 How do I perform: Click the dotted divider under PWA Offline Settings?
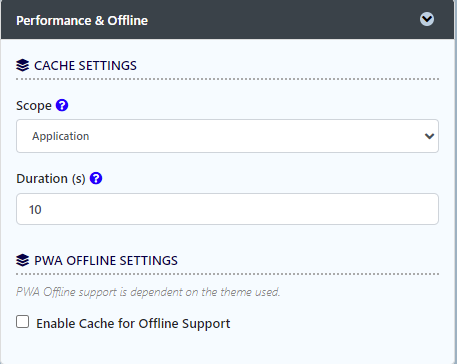click(x=227, y=274)
